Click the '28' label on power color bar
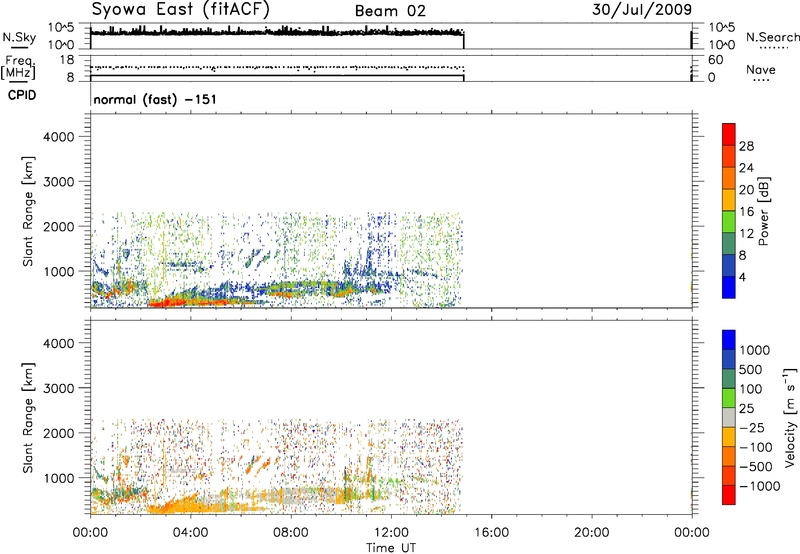The height and width of the screenshot is (554, 800). click(x=746, y=146)
